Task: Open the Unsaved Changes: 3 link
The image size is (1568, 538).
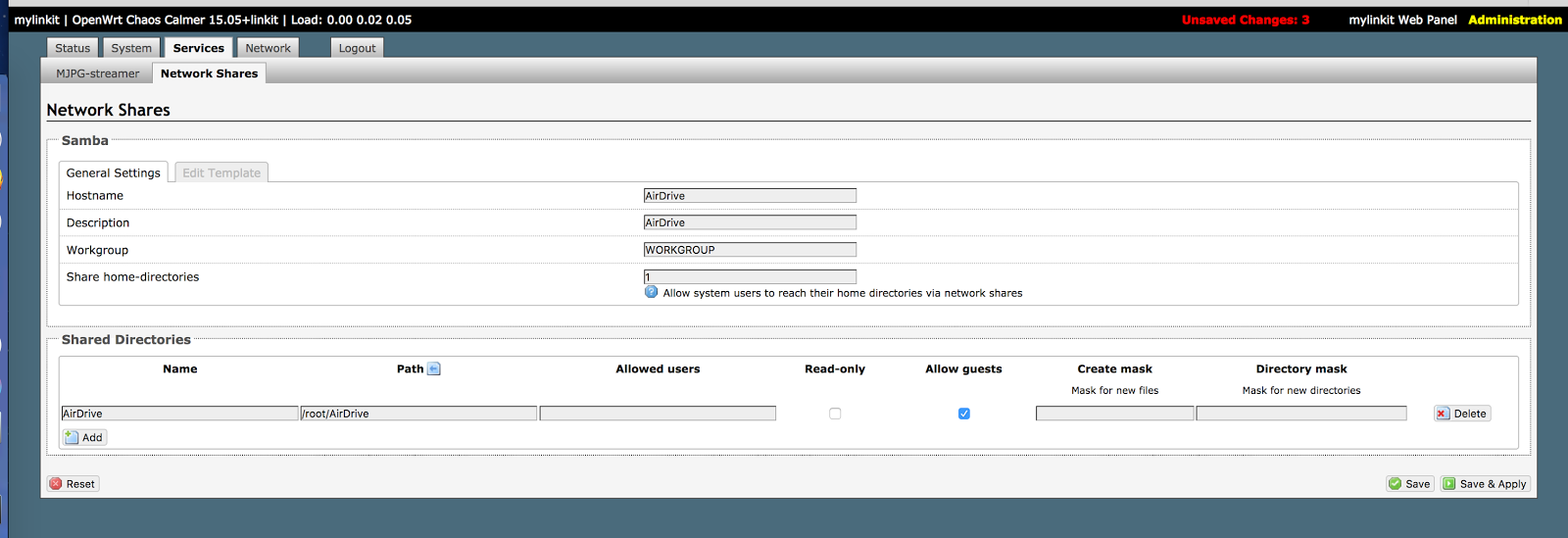Action: [1246, 20]
